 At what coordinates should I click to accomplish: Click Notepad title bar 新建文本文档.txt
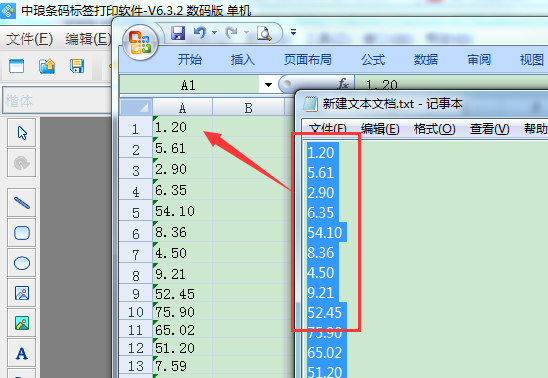[392, 104]
